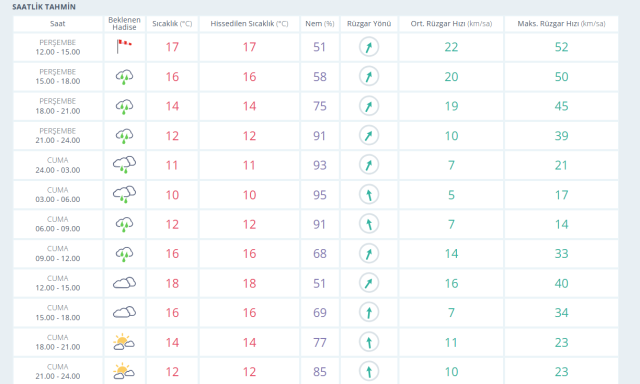The image size is (640, 384).
Task: Click humidity value 85
Action: click(320, 372)
